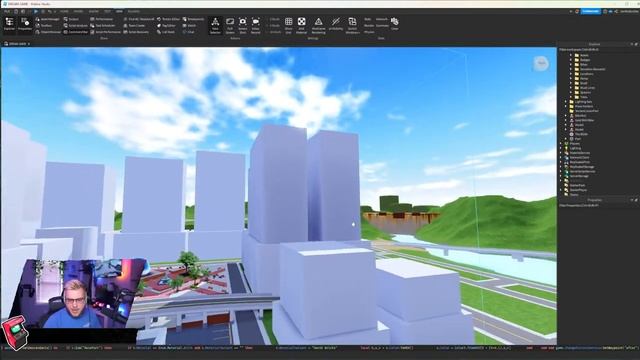The height and width of the screenshot is (360, 640).
Task: Open Find All / Replace All window
Action: (139, 19)
